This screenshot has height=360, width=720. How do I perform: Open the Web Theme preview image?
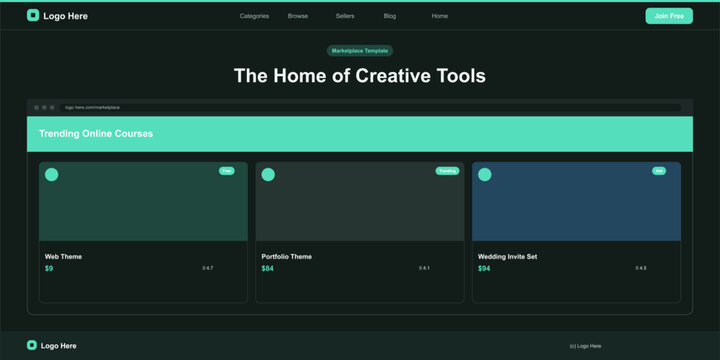point(143,201)
